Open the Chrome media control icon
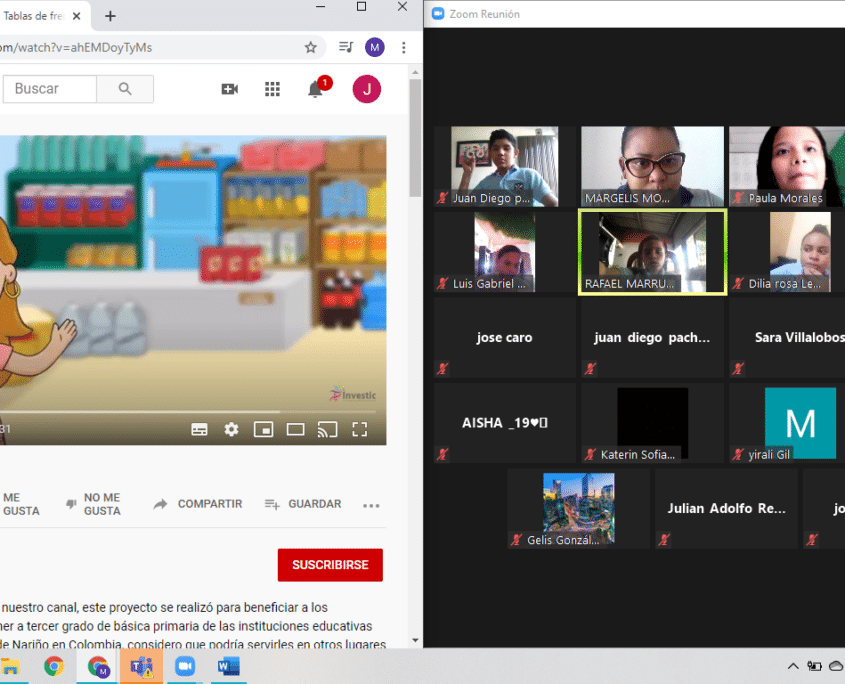 346,47
